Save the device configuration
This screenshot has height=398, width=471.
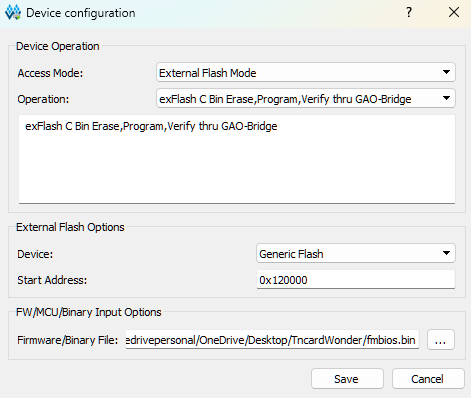pyautogui.click(x=347, y=379)
